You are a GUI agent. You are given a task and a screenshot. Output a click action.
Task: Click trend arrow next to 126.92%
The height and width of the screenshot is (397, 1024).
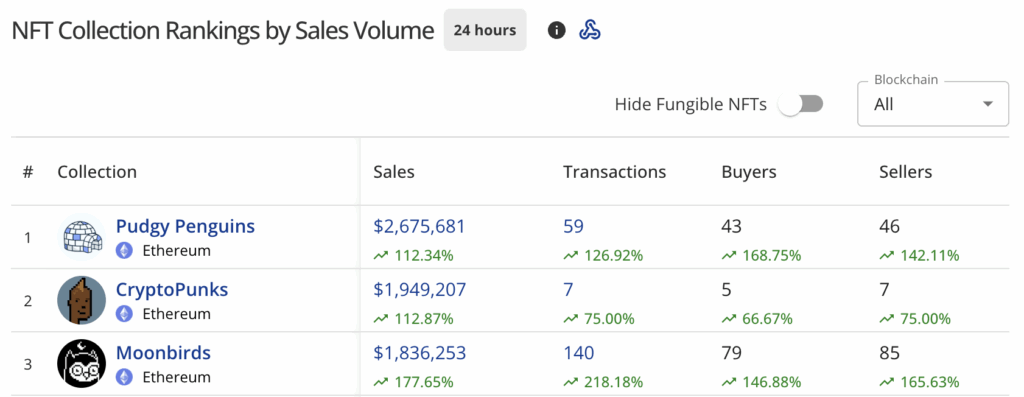[571, 256]
